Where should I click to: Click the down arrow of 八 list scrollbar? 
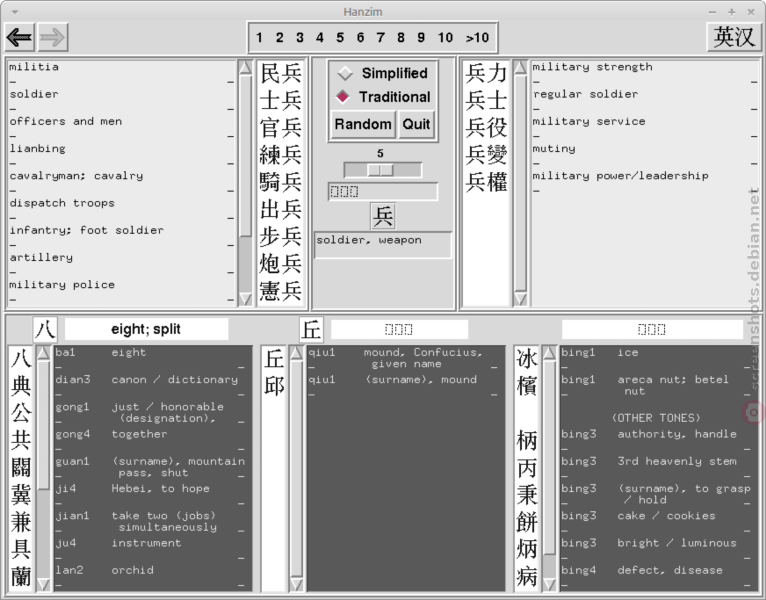pyautogui.click(x=43, y=584)
